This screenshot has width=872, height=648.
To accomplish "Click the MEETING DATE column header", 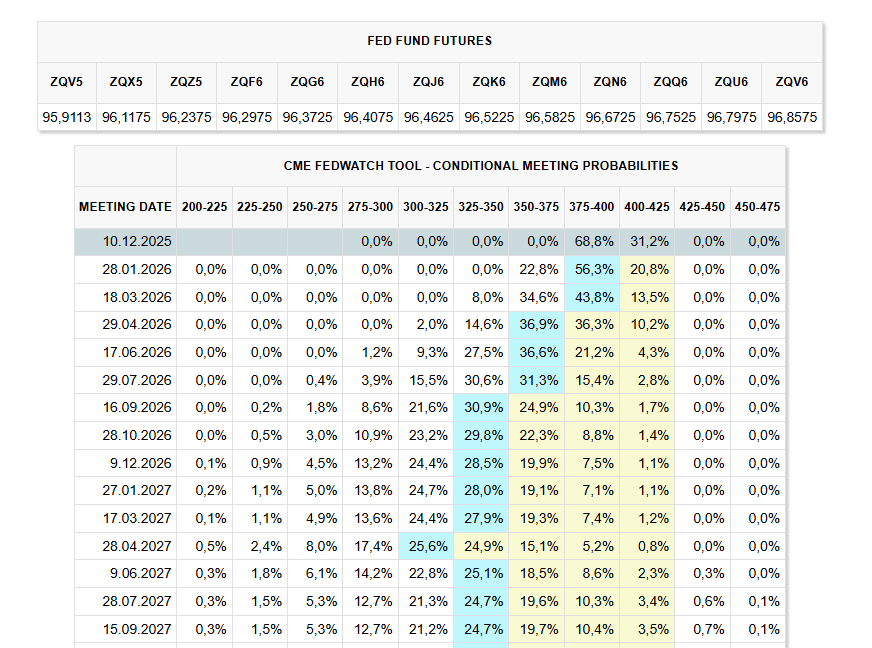I will point(125,207).
